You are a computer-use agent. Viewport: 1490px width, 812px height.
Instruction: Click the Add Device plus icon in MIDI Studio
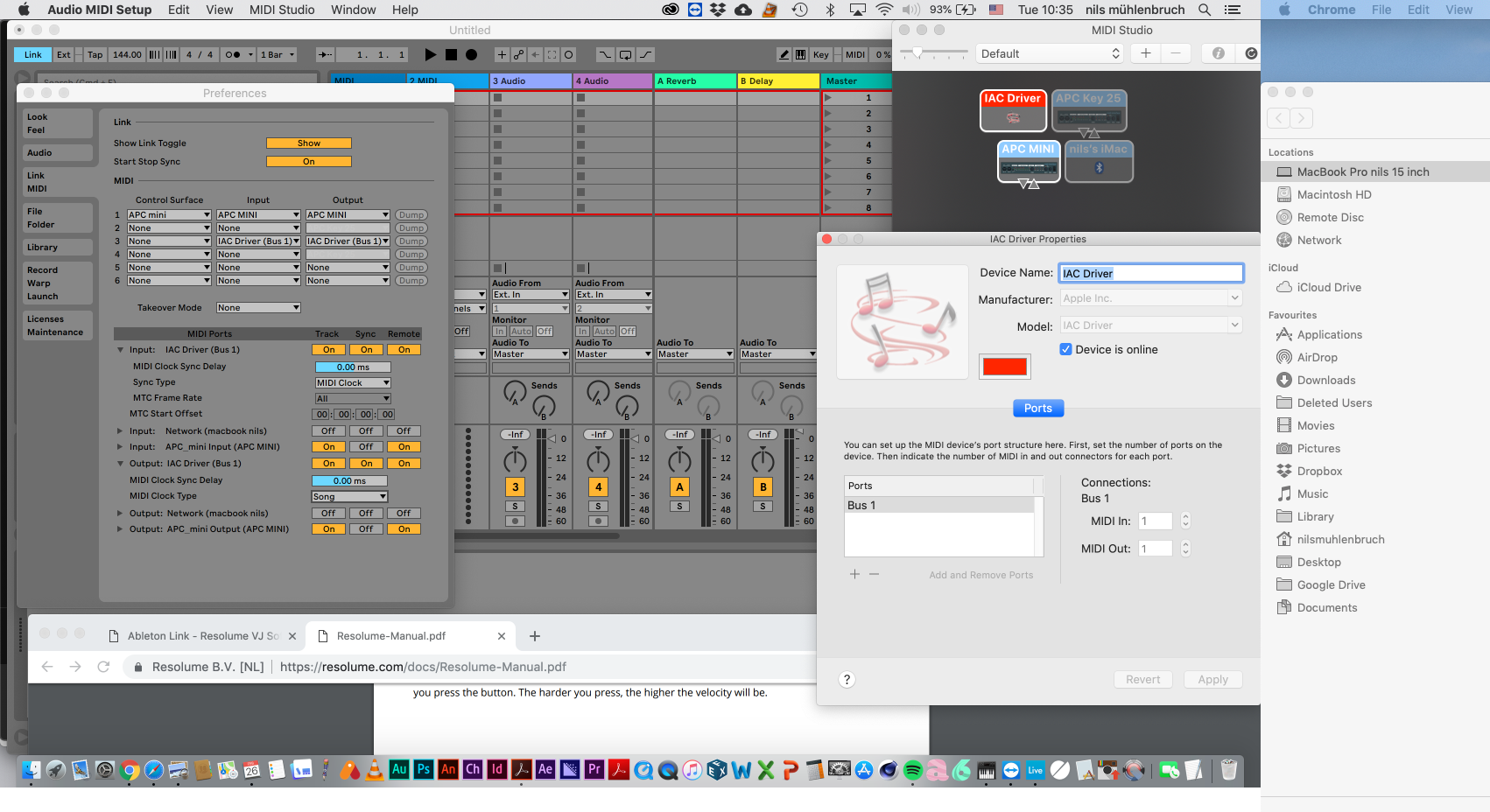click(1145, 53)
